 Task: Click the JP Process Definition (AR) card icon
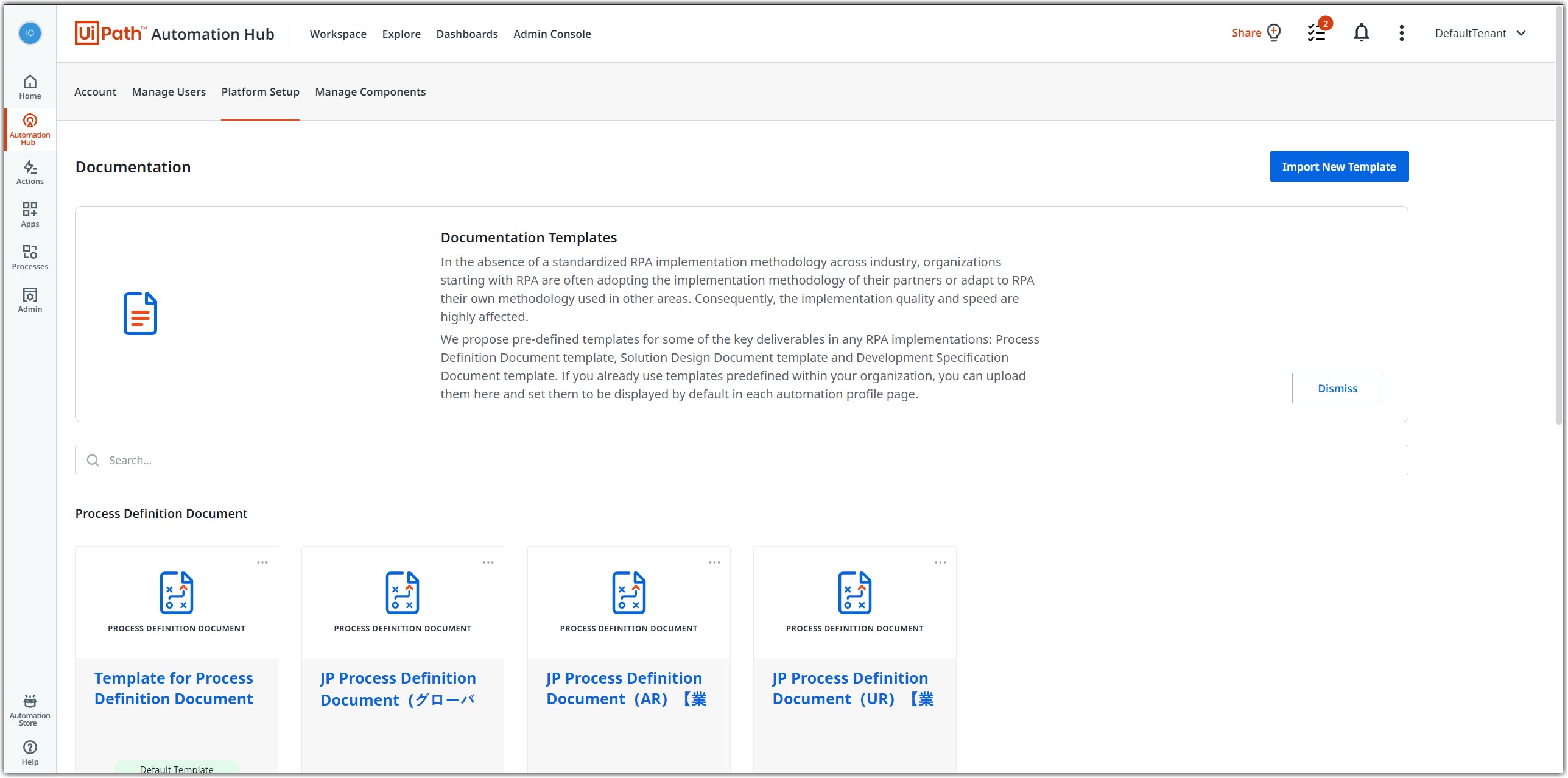tap(628, 593)
